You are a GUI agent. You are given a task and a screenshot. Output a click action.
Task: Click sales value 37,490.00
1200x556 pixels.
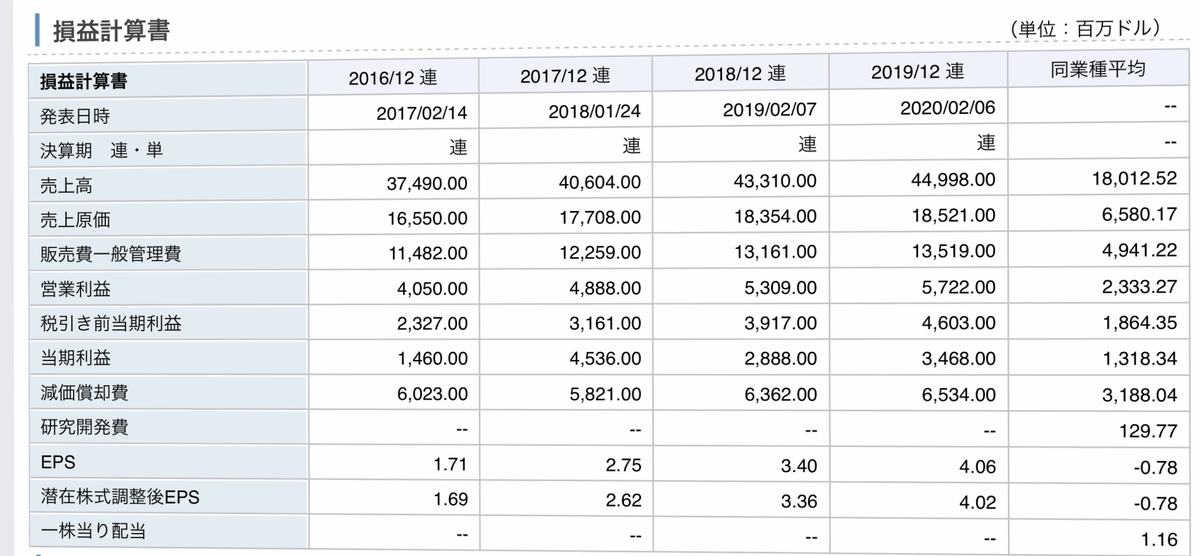427,184
